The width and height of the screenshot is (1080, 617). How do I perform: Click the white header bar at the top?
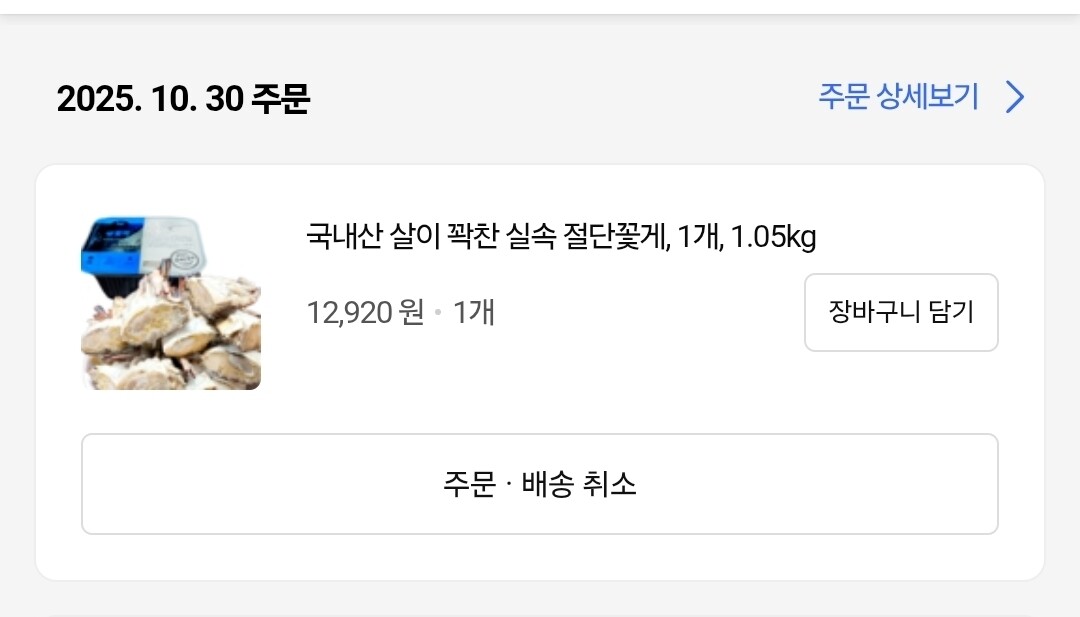[x=540, y=6]
